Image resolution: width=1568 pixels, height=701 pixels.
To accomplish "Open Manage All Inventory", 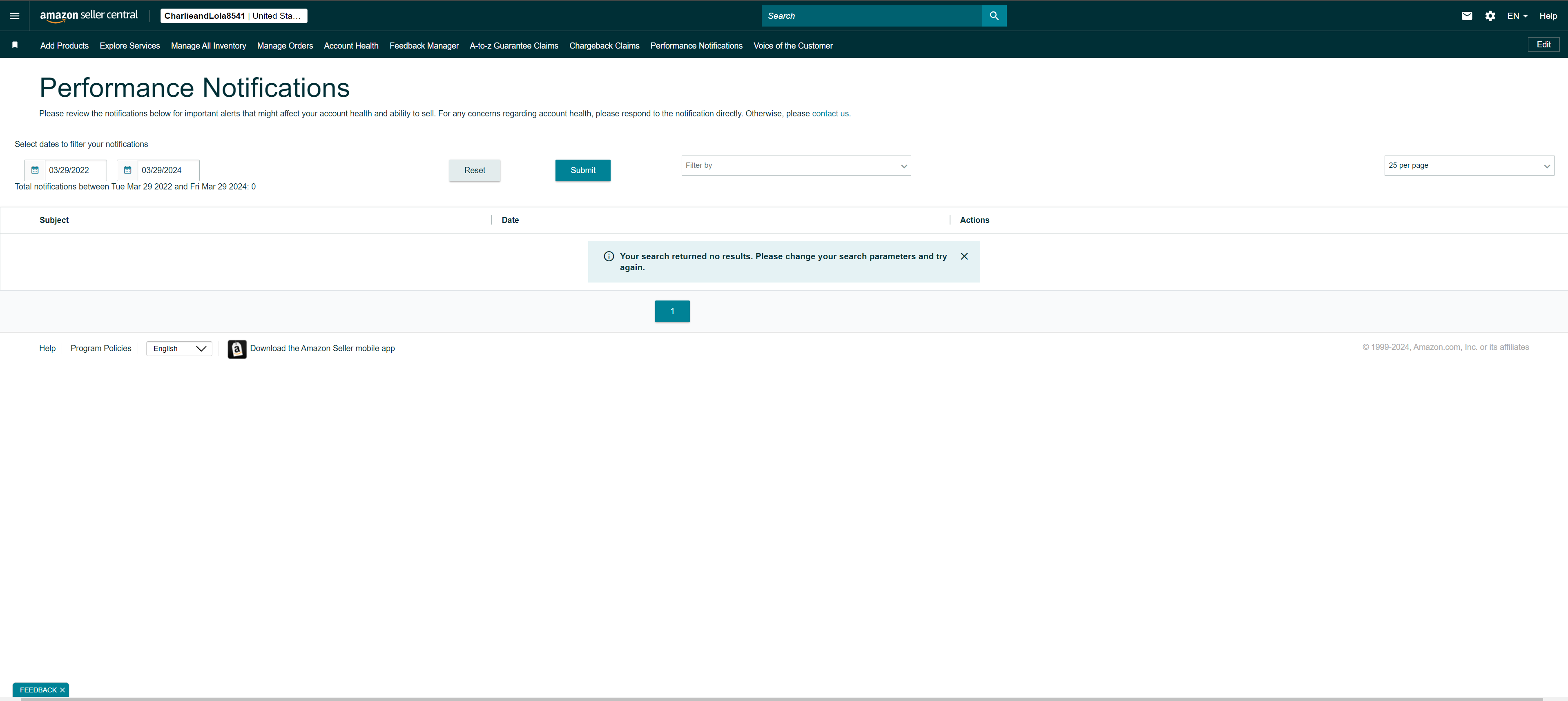I will click(x=208, y=46).
